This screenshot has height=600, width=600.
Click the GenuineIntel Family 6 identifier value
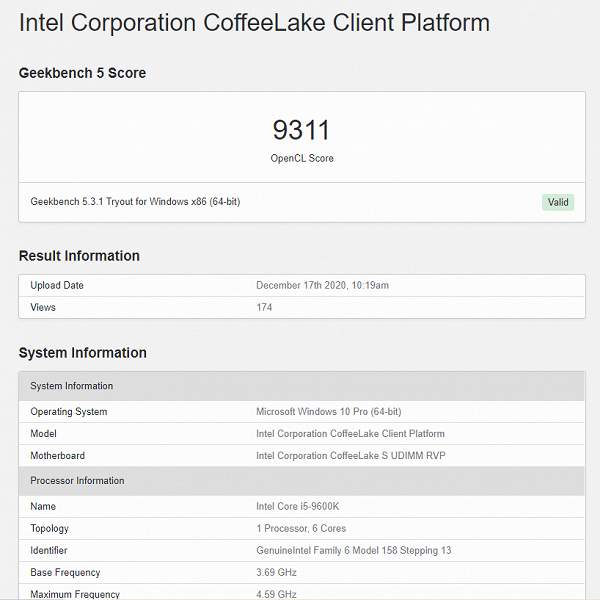pos(354,551)
